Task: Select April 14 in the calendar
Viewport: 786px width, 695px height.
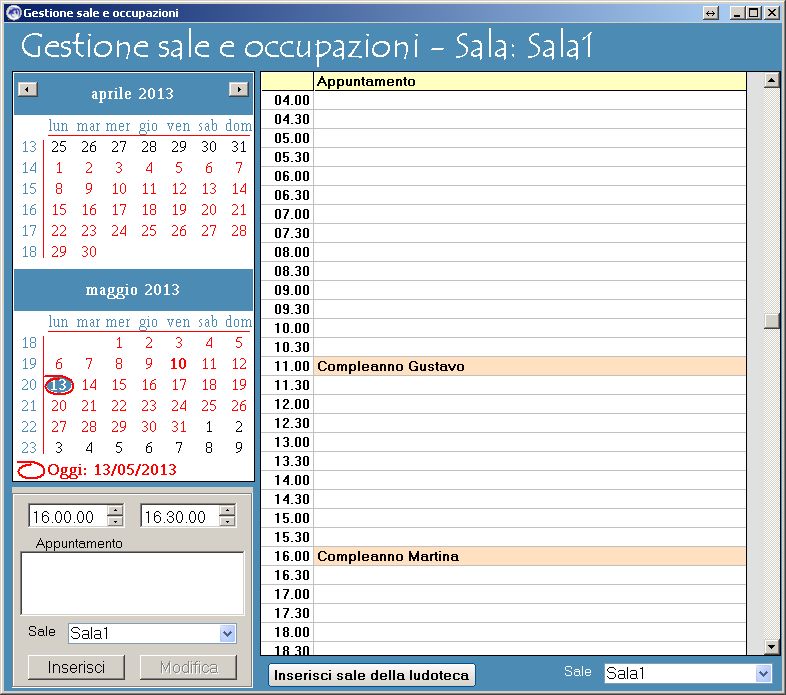Action: [x=239, y=189]
